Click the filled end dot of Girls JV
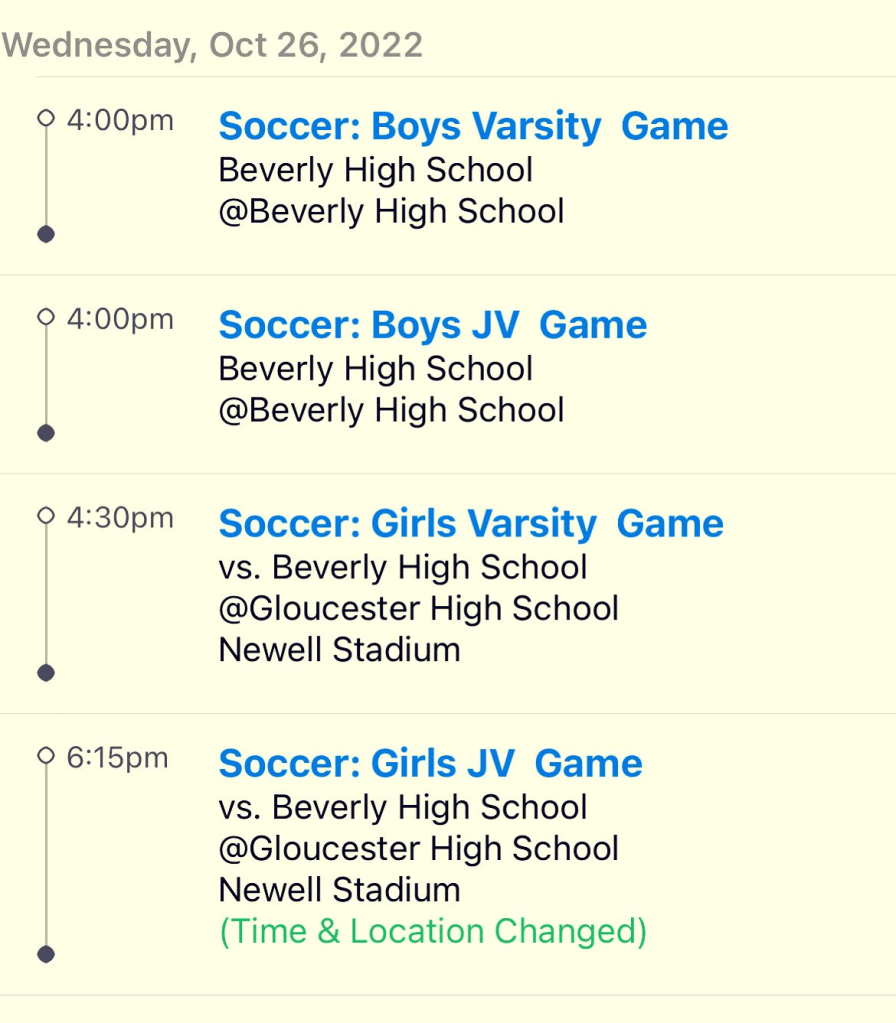This screenshot has width=896, height=1023. pos(45,954)
